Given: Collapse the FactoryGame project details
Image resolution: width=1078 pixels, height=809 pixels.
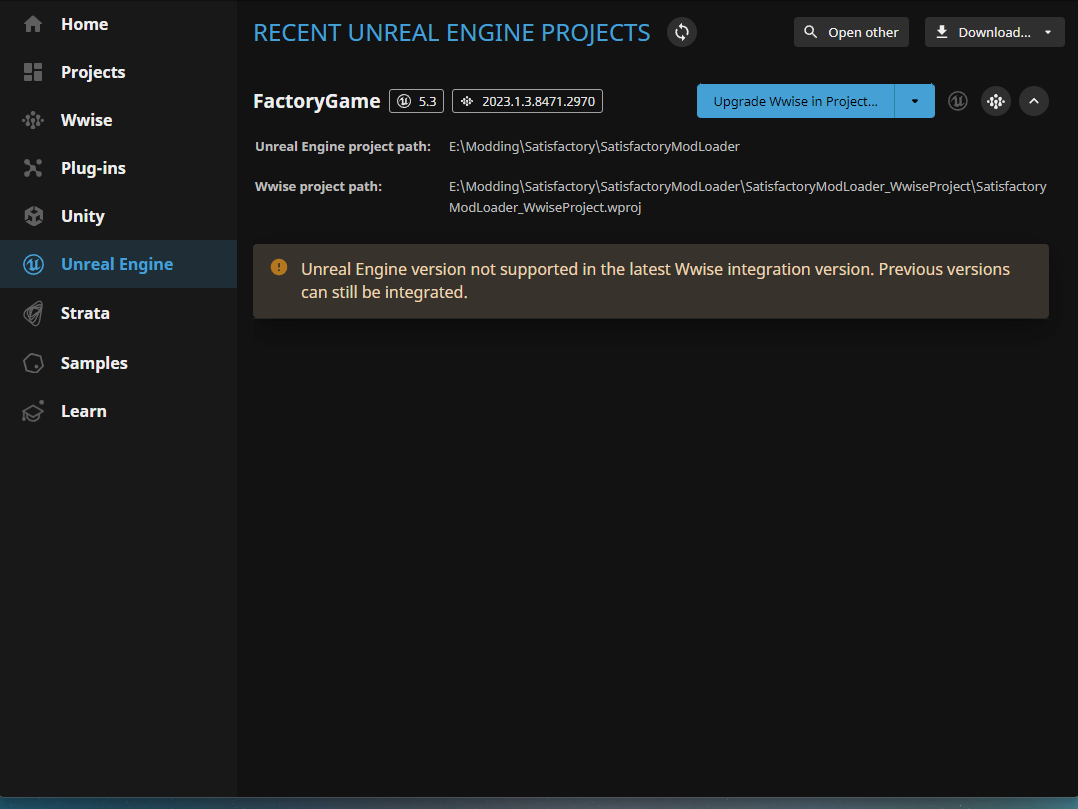Looking at the screenshot, I should click(x=1034, y=101).
